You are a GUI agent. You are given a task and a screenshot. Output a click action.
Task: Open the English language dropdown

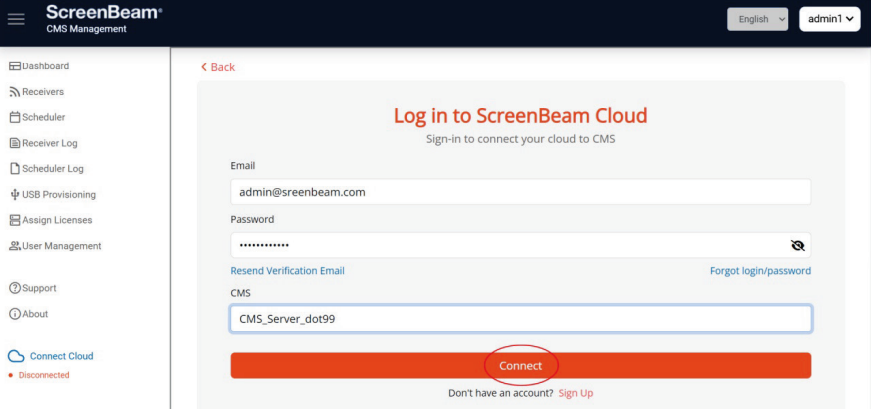[757, 19]
